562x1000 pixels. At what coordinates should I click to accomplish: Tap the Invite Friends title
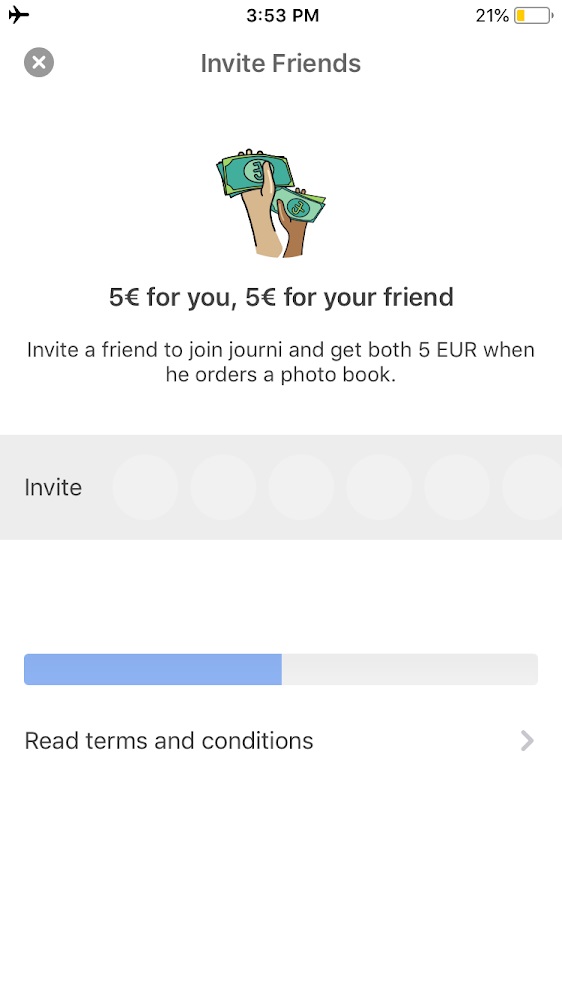[281, 63]
